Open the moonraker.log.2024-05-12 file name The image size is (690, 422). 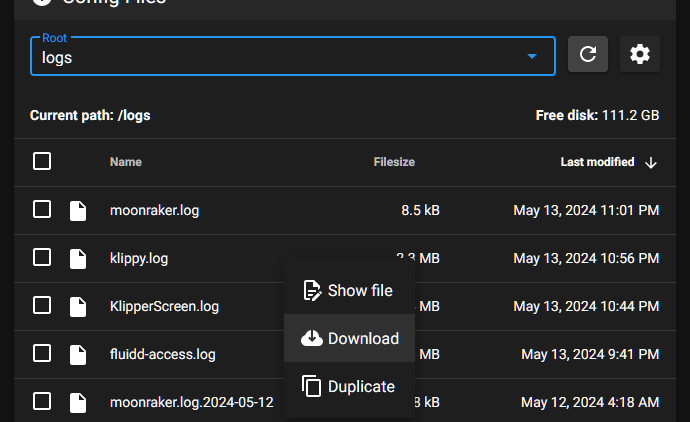pos(192,402)
